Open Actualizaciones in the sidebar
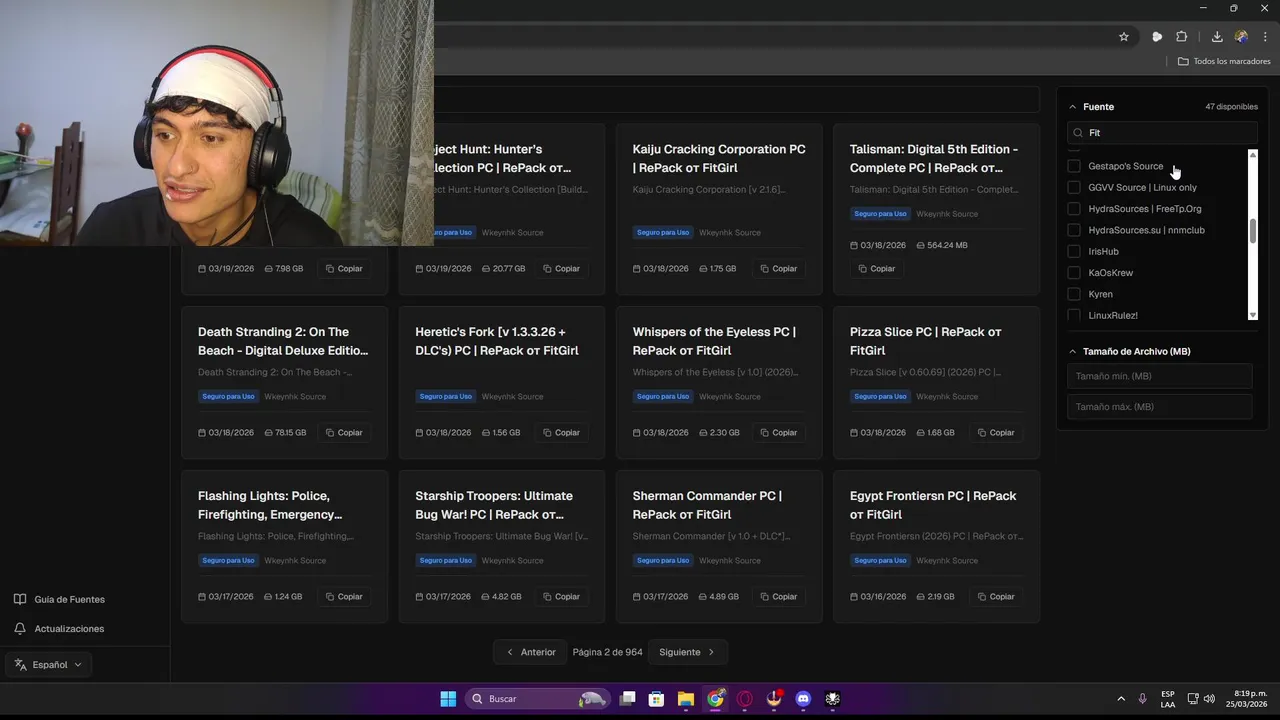This screenshot has height=720, width=1280. (59, 629)
